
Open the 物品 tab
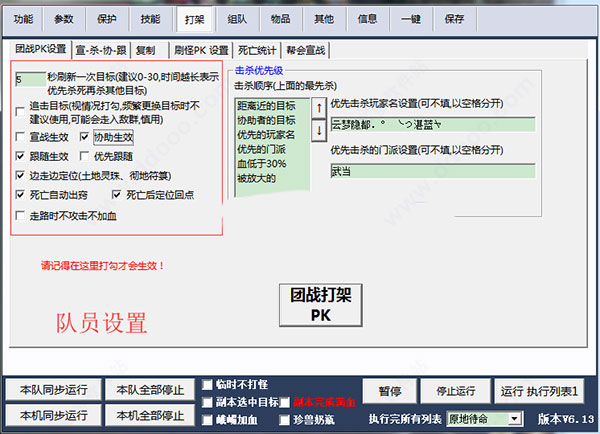[280, 19]
